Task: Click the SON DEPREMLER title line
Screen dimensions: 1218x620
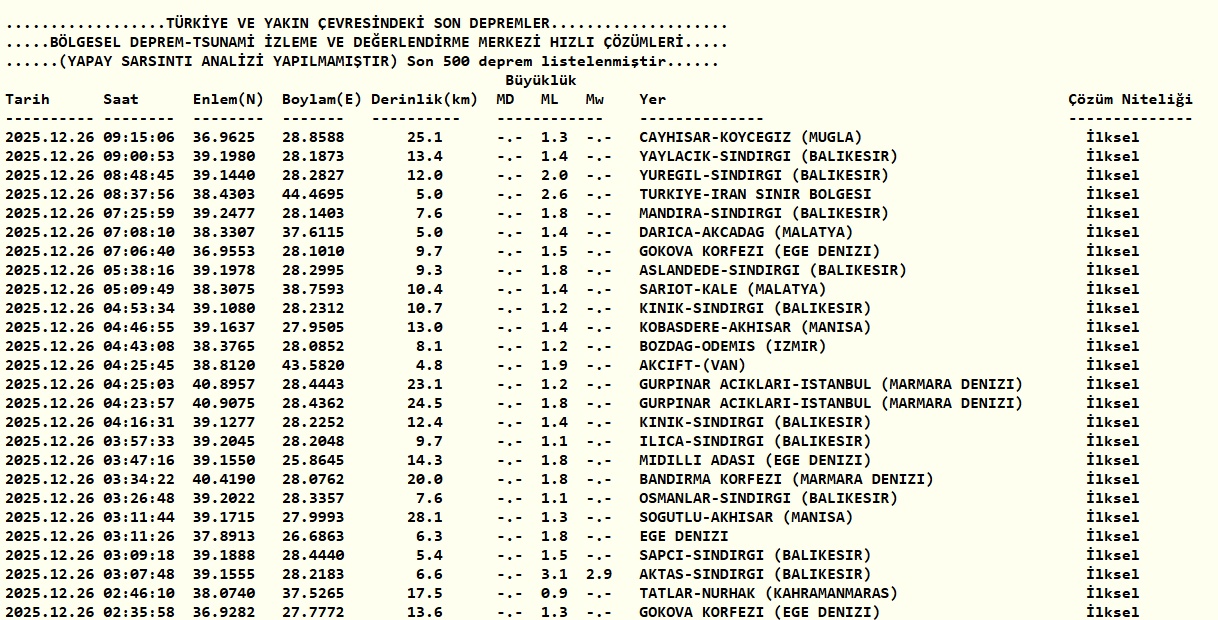Action: [x=366, y=23]
